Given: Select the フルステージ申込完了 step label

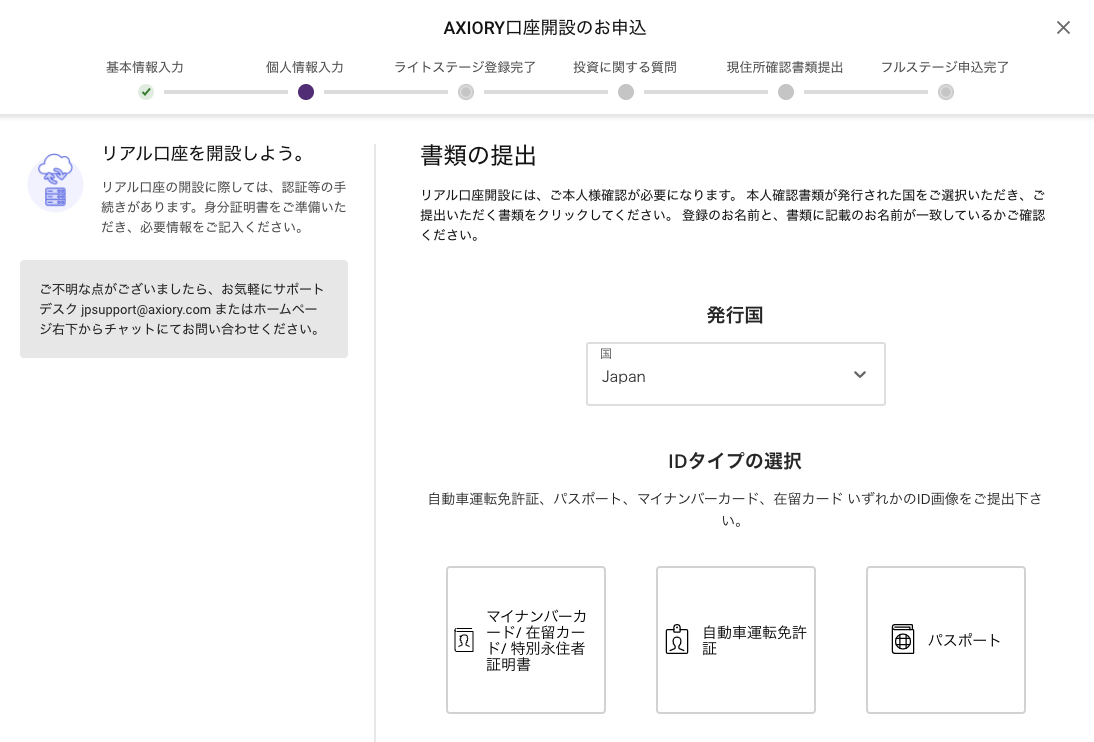Looking at the screenshot, I should (x=945, y=67).
